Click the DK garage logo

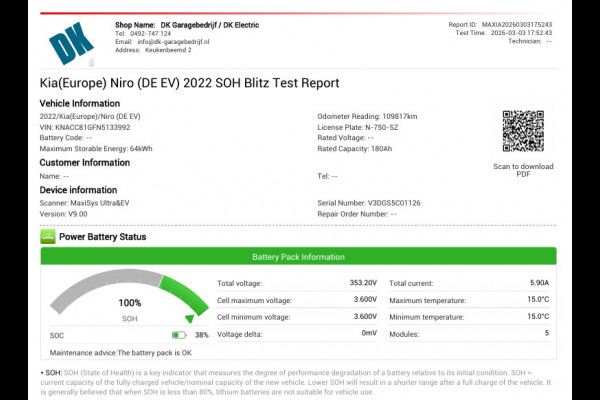click(71, 41)
